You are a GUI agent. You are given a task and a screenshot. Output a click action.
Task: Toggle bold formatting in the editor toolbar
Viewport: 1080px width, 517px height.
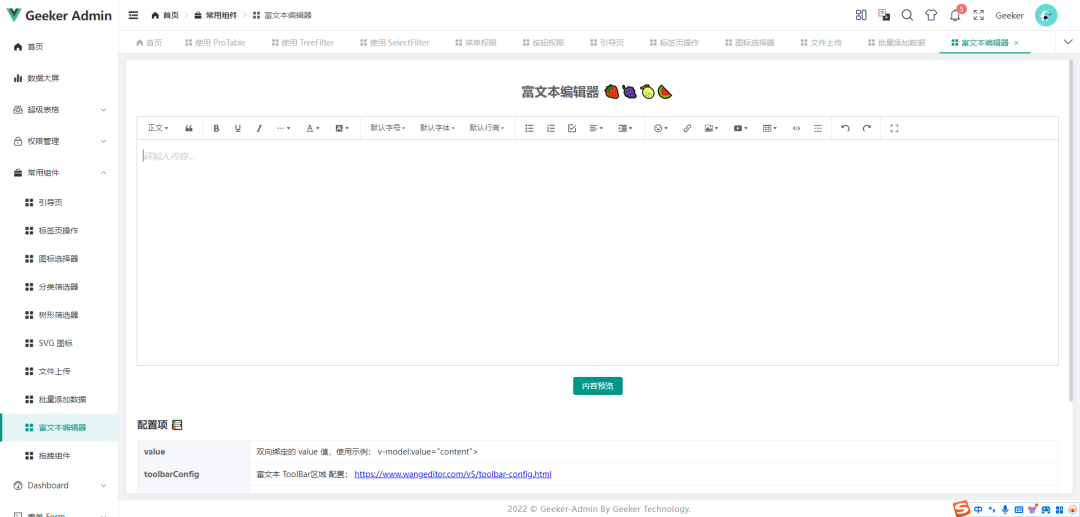(x=216, y=128)
